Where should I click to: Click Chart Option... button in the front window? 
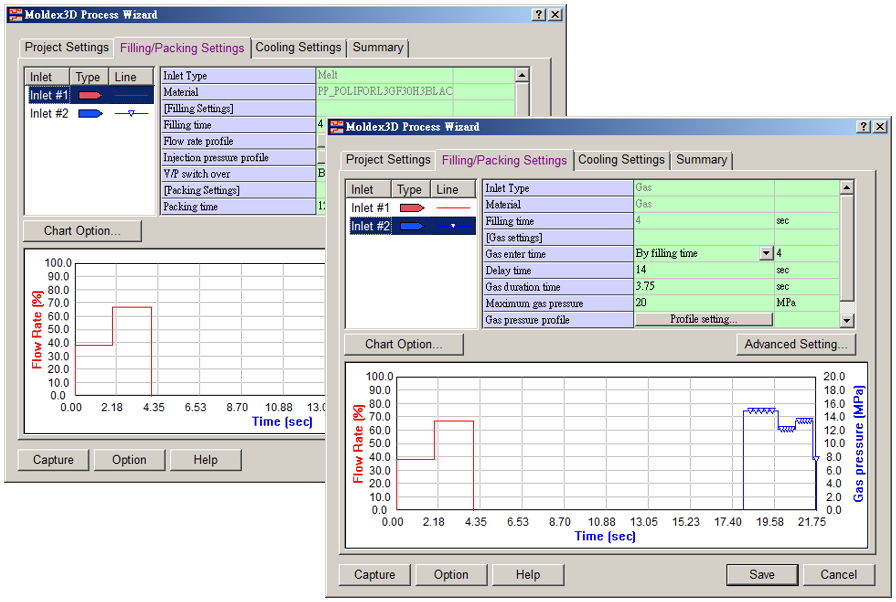point(403,344)
